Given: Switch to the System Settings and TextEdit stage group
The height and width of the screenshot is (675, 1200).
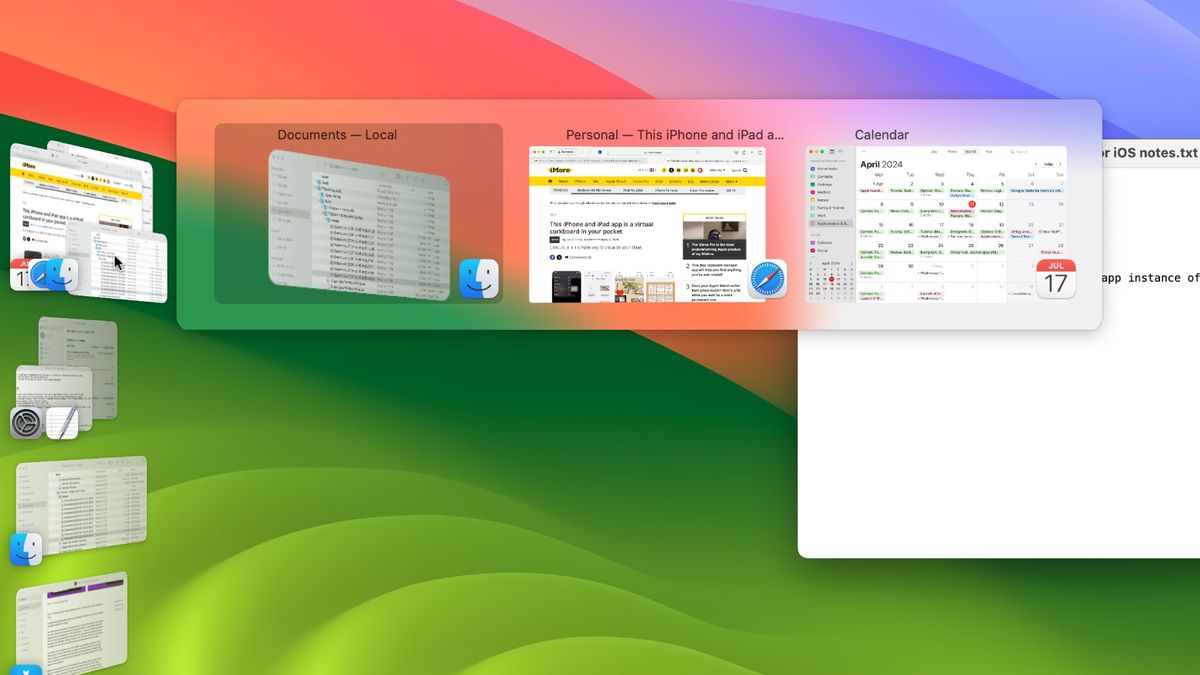Looking at the screenshot, I should (x=66, y=378).
